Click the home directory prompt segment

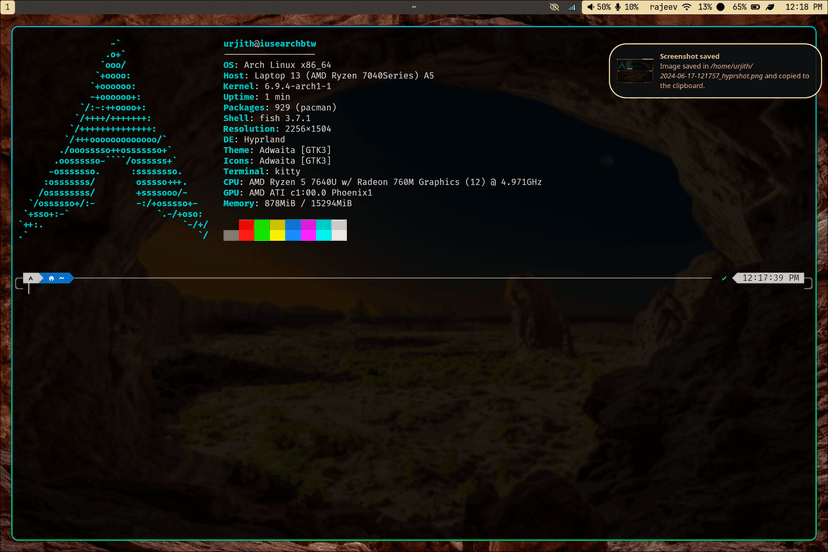(x=57, y=278)
